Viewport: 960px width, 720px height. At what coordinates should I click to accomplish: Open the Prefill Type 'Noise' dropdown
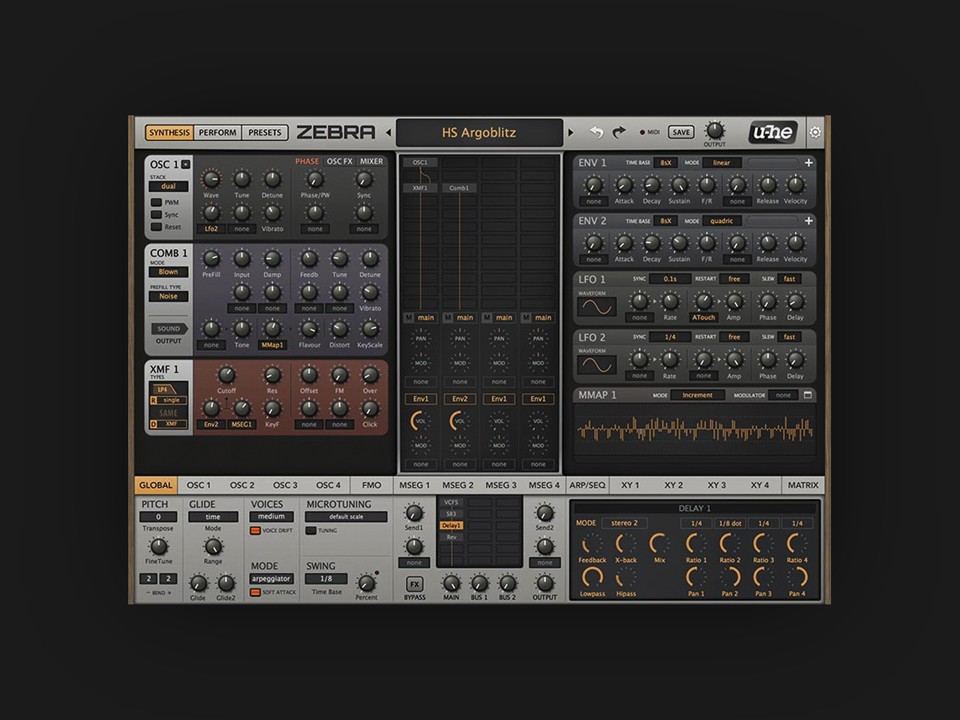pyautogui.click(x=168, y=296)
